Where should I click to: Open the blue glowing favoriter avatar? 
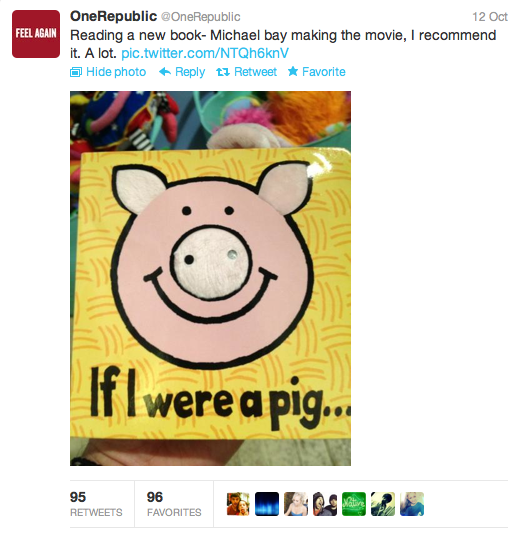267,504
